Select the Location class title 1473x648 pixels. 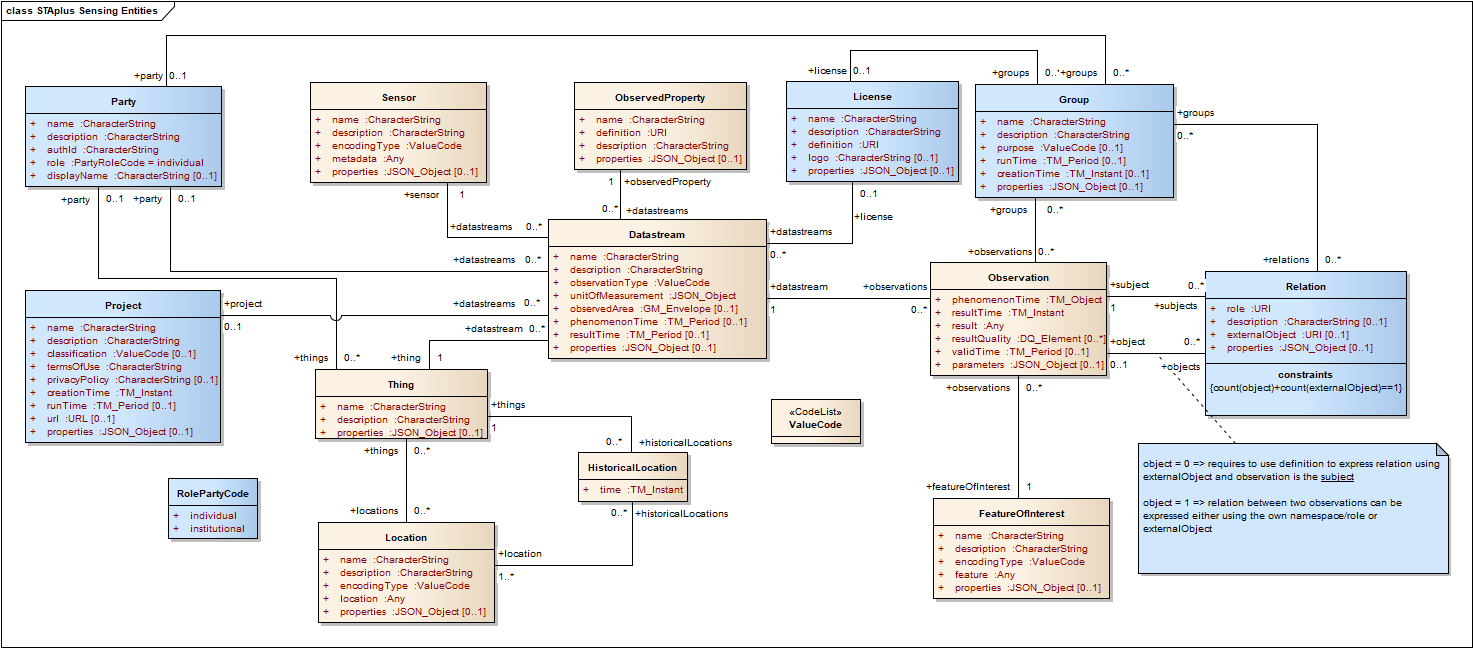406,538
